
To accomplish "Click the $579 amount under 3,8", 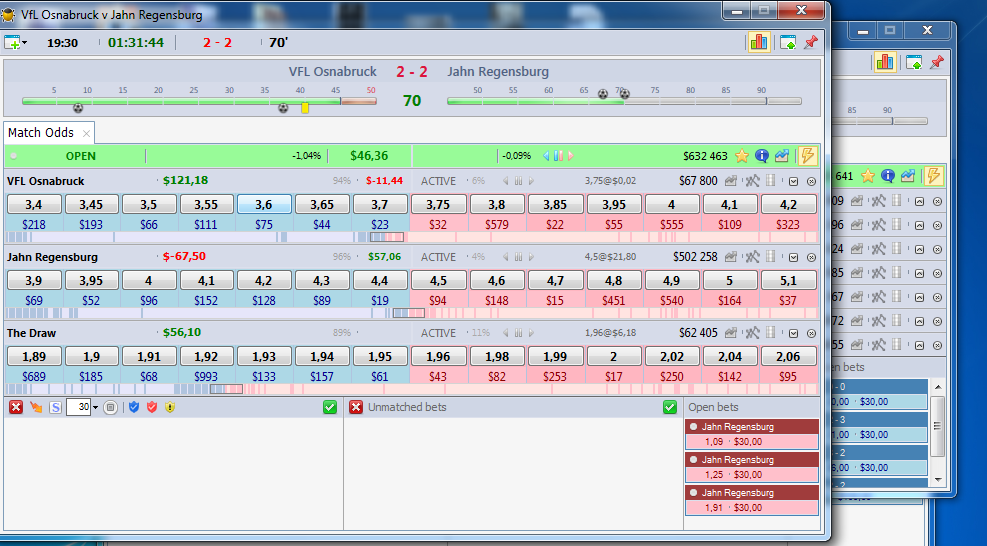I will pyautogui.click(x=497, y=224).
